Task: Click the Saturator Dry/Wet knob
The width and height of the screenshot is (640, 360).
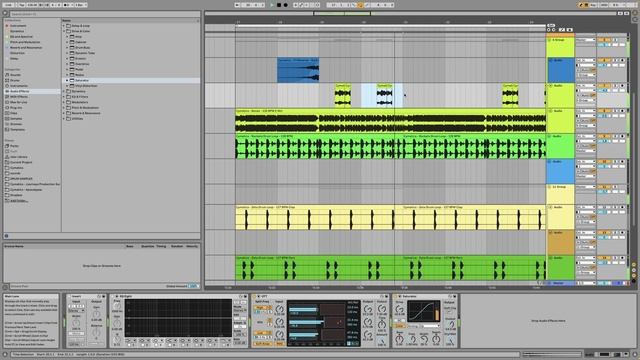Action: pyautogui.click(x=450, y=339)
